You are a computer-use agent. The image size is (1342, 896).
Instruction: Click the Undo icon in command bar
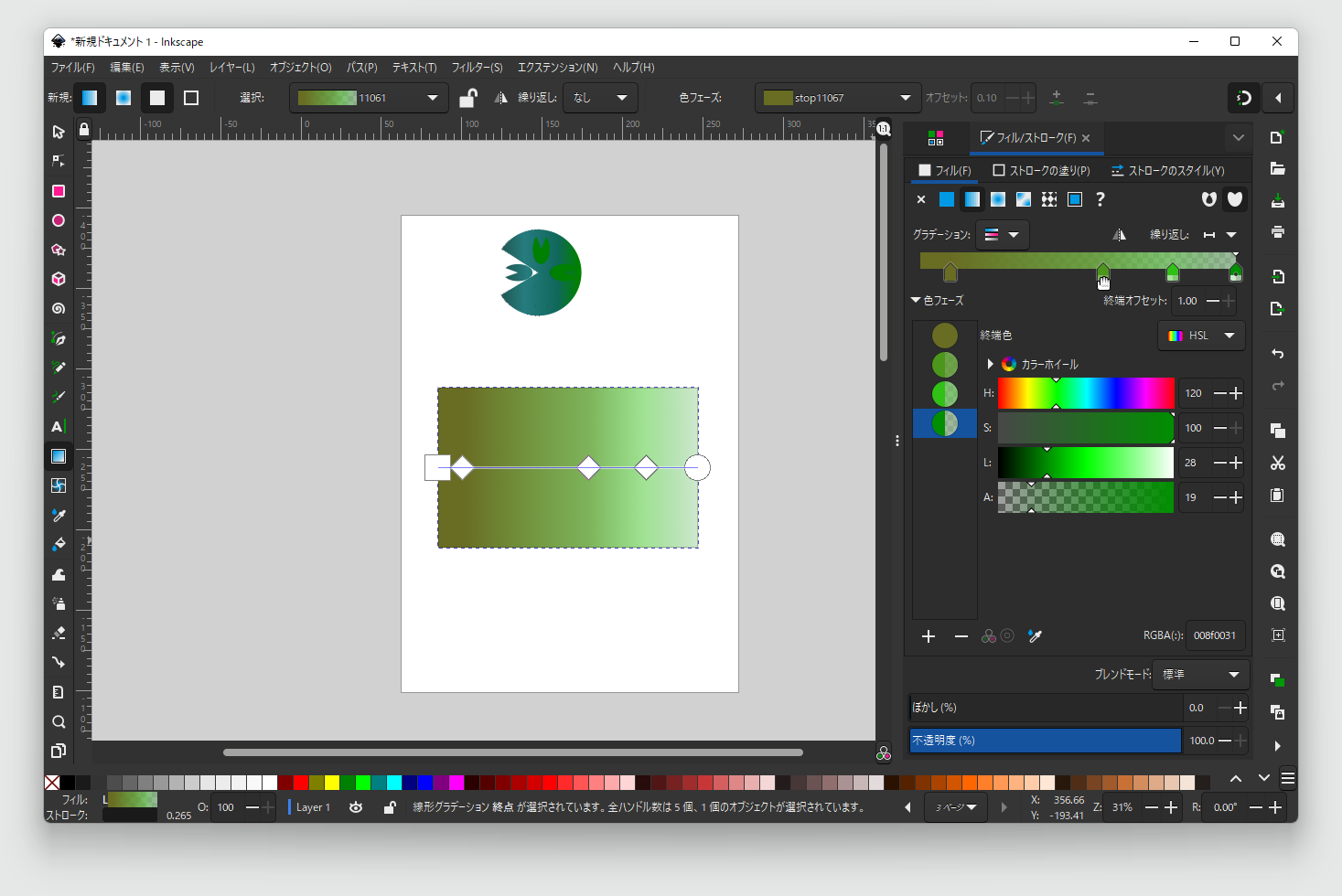1278,354
